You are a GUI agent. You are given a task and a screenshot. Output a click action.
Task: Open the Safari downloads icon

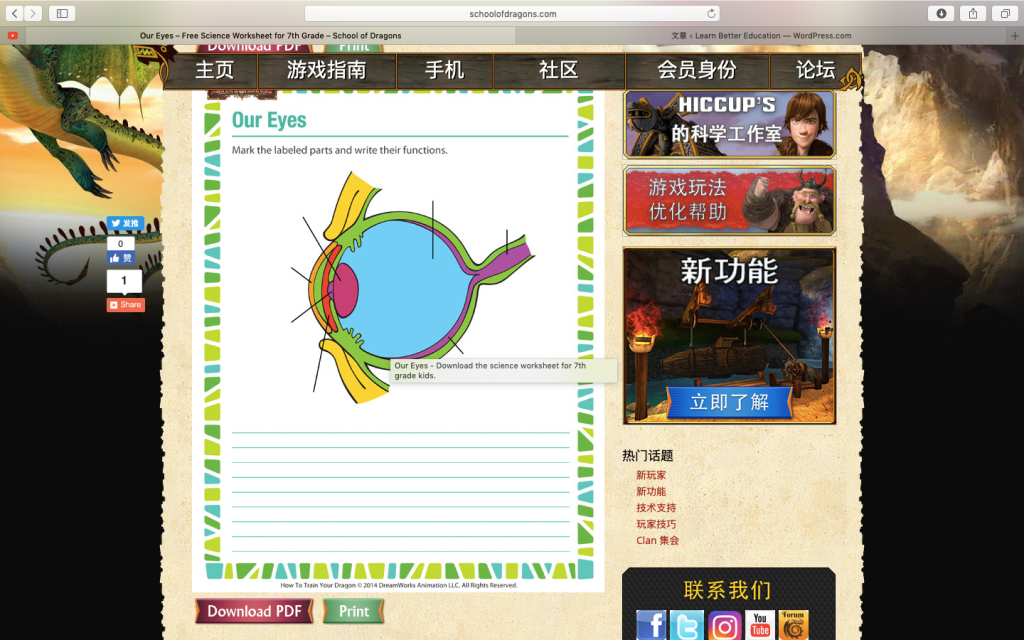(941, 13)
